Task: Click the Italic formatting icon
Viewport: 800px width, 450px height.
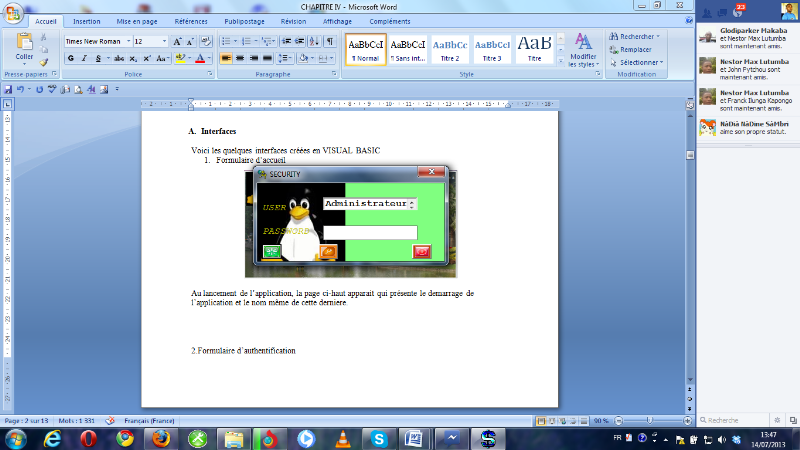Action: click(x=83, y=59)
